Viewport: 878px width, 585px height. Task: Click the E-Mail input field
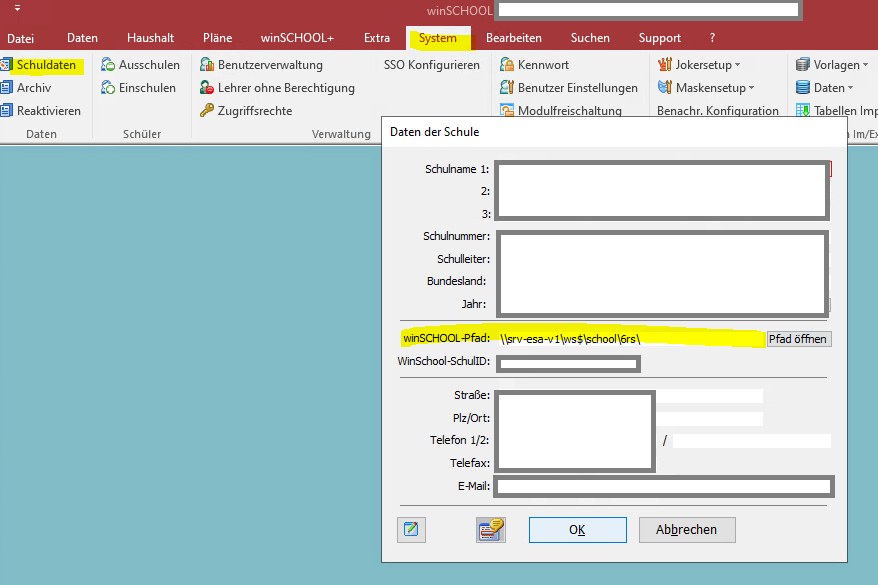coord(664,486)
